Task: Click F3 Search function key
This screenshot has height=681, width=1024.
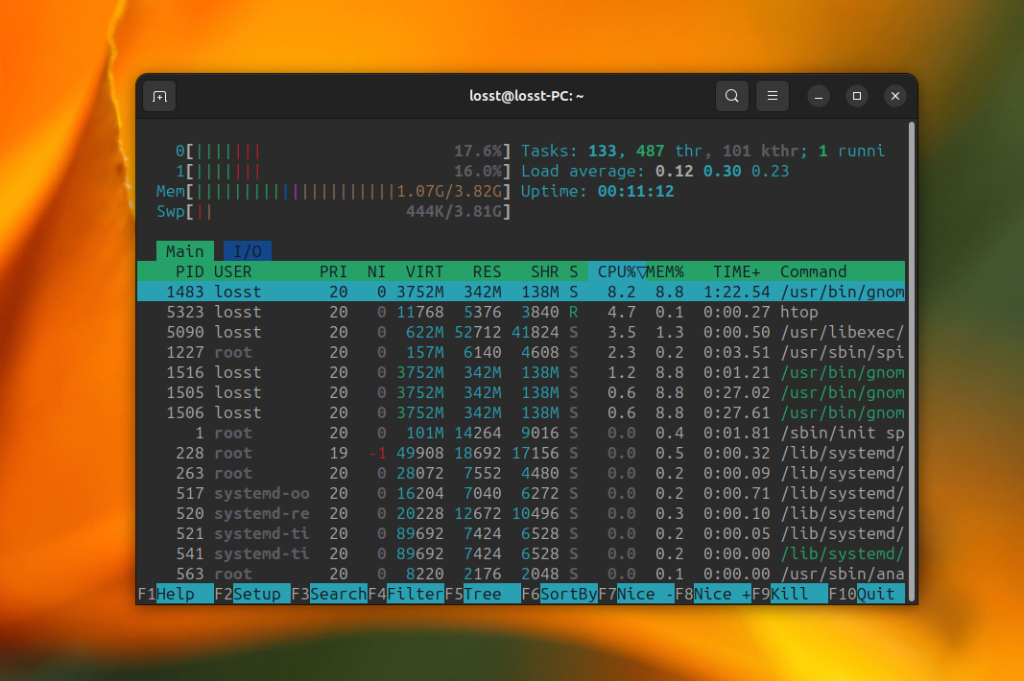Action: coord(329,594)
